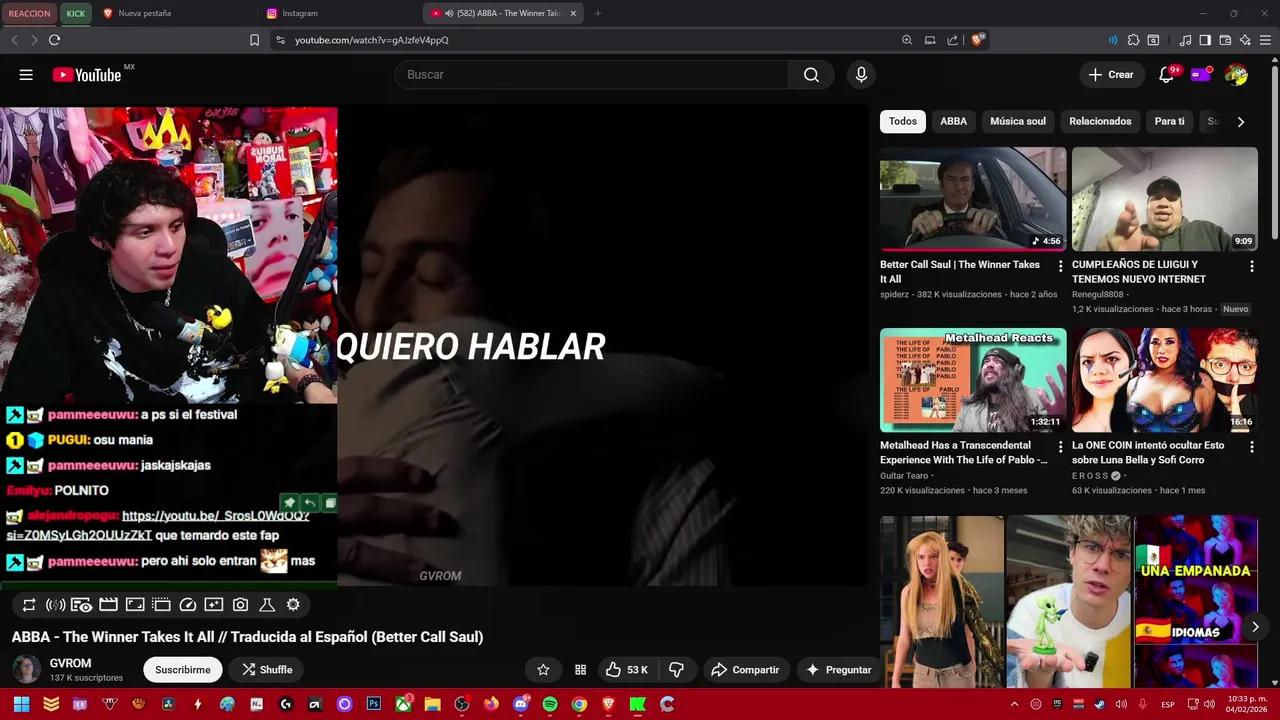Click the YouTube search magnifier button
Screen dimensions: 1280x720
point(811,75)
